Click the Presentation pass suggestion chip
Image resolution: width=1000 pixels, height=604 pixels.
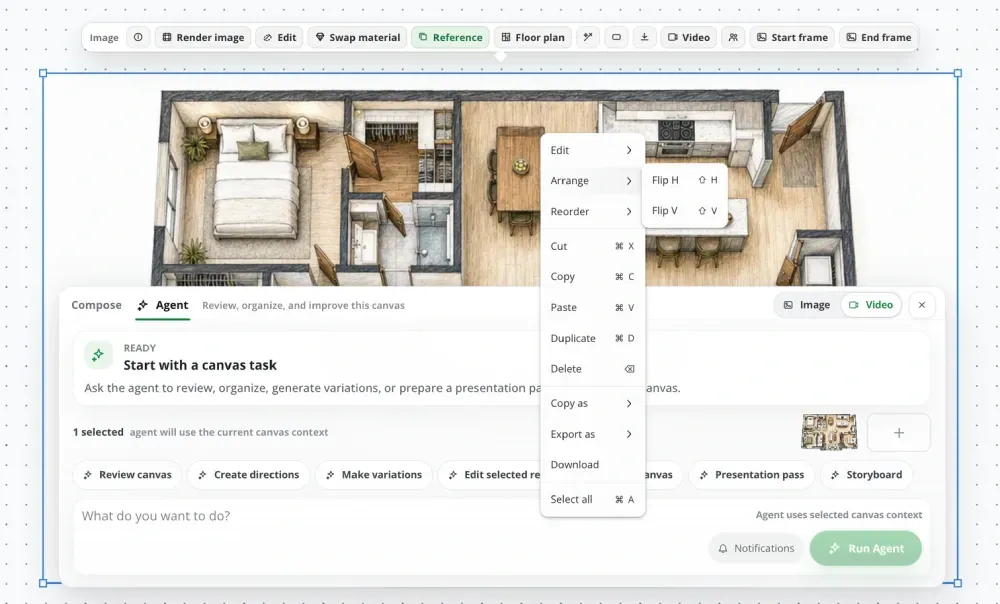click(x=751, y=475)
